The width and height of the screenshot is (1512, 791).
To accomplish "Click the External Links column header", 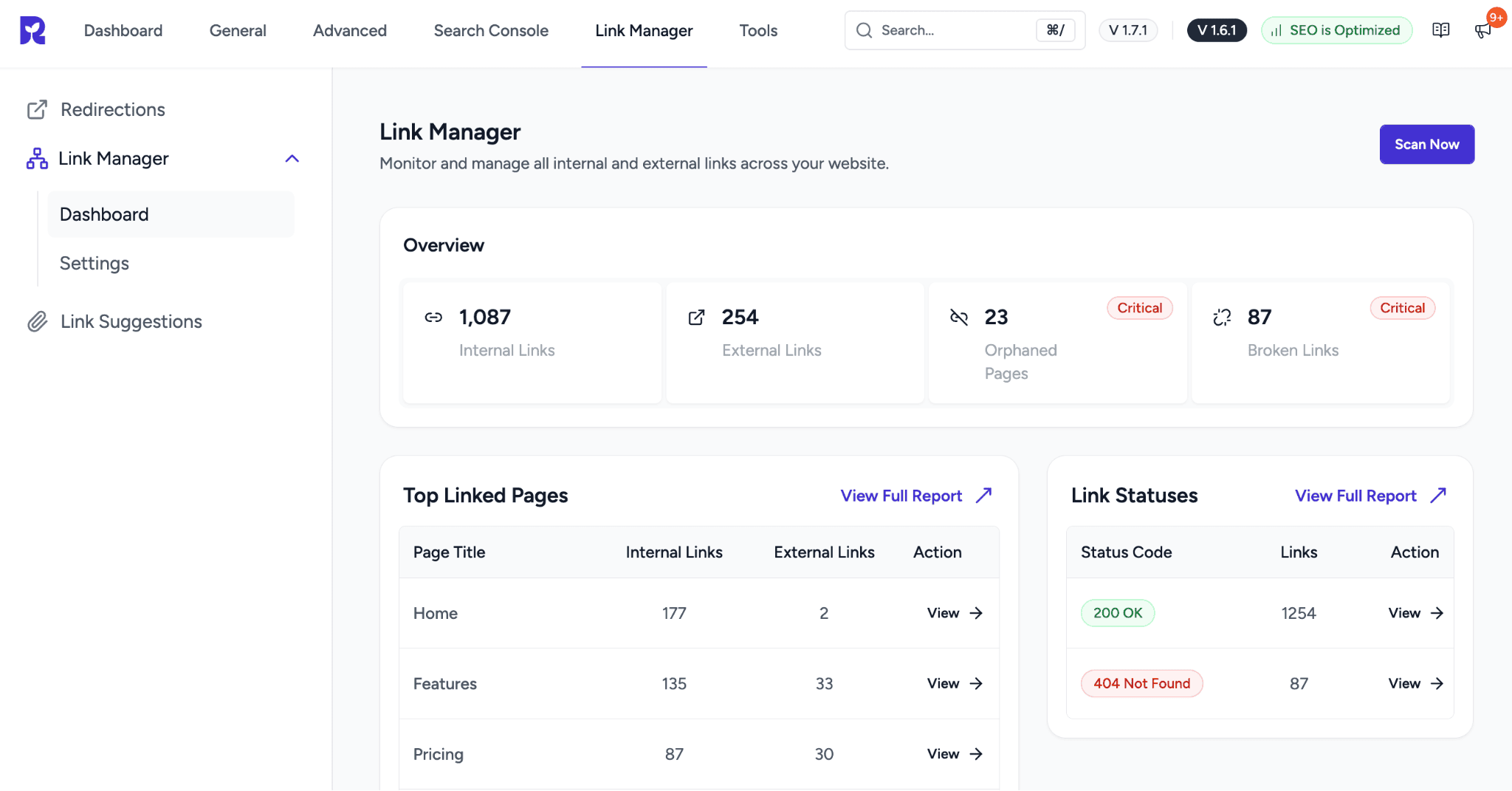I will point(824,552).
